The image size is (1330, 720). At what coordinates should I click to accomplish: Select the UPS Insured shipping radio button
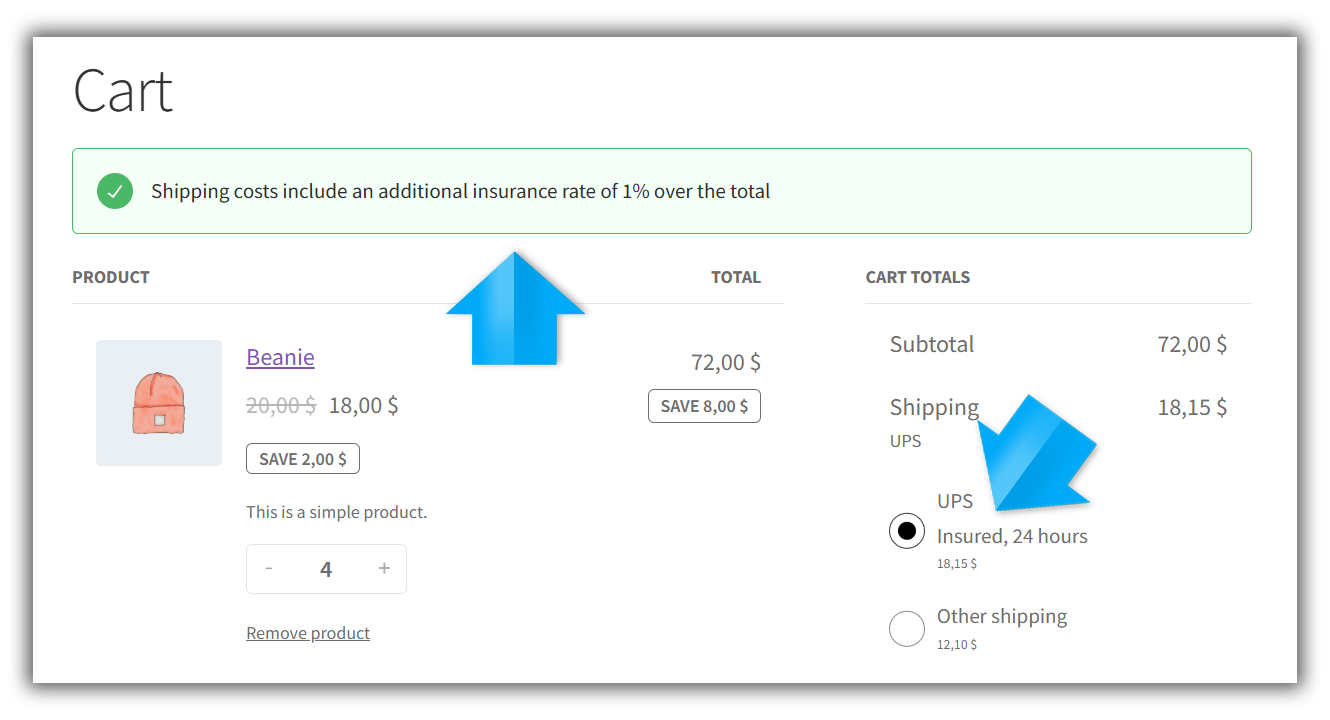click(x=907, y=531)
